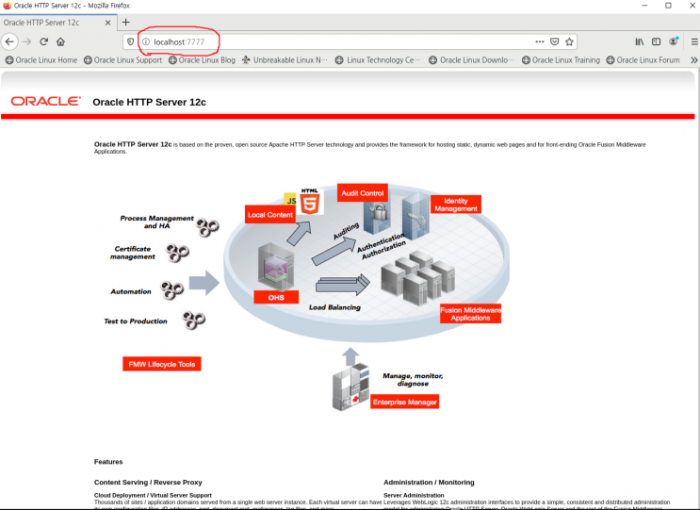The height and width of the screenshot is (510, 700).
Task: Minimize the Firefox window
Action: 644,6
